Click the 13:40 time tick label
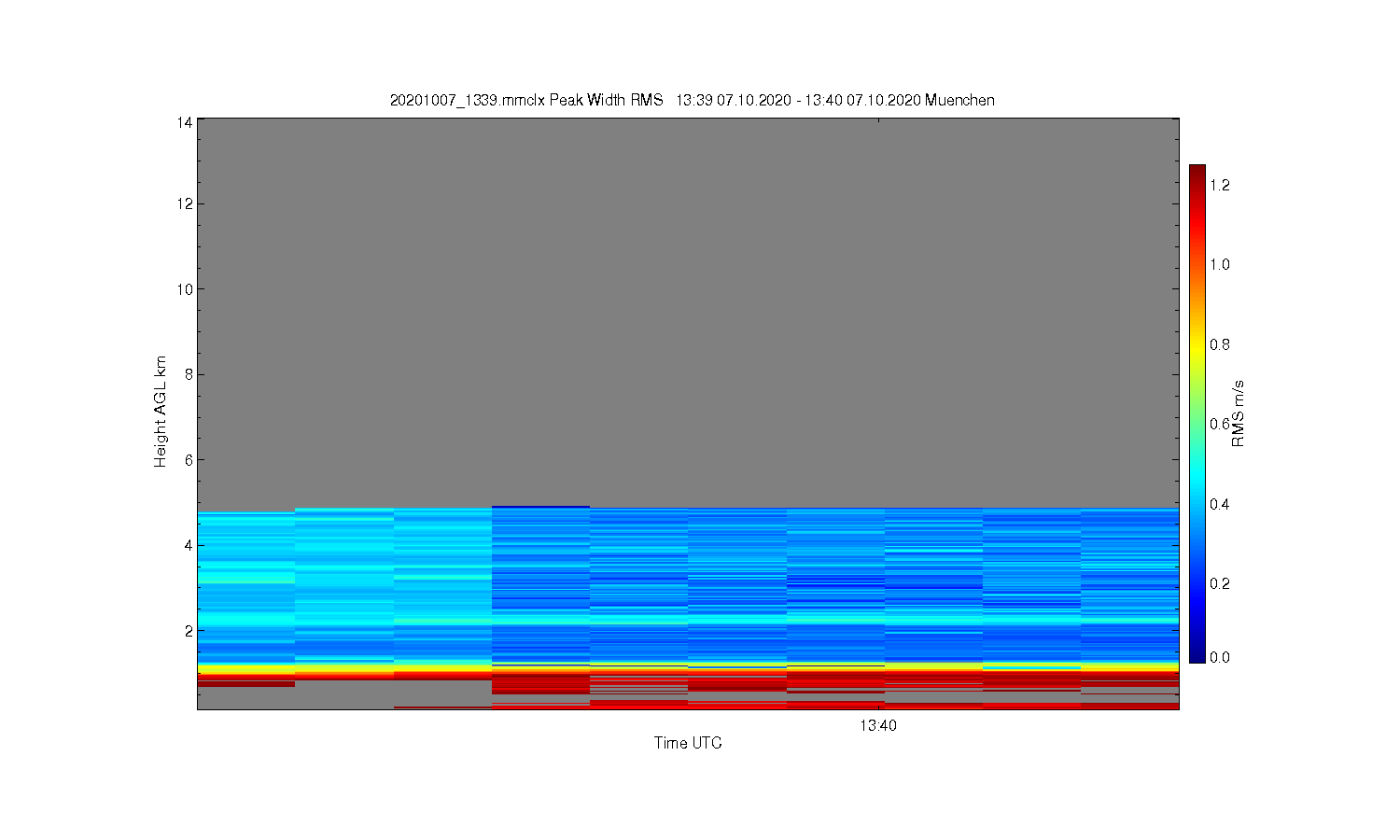The height and width of the screenshot is (840, 1400). click(878, 725)
